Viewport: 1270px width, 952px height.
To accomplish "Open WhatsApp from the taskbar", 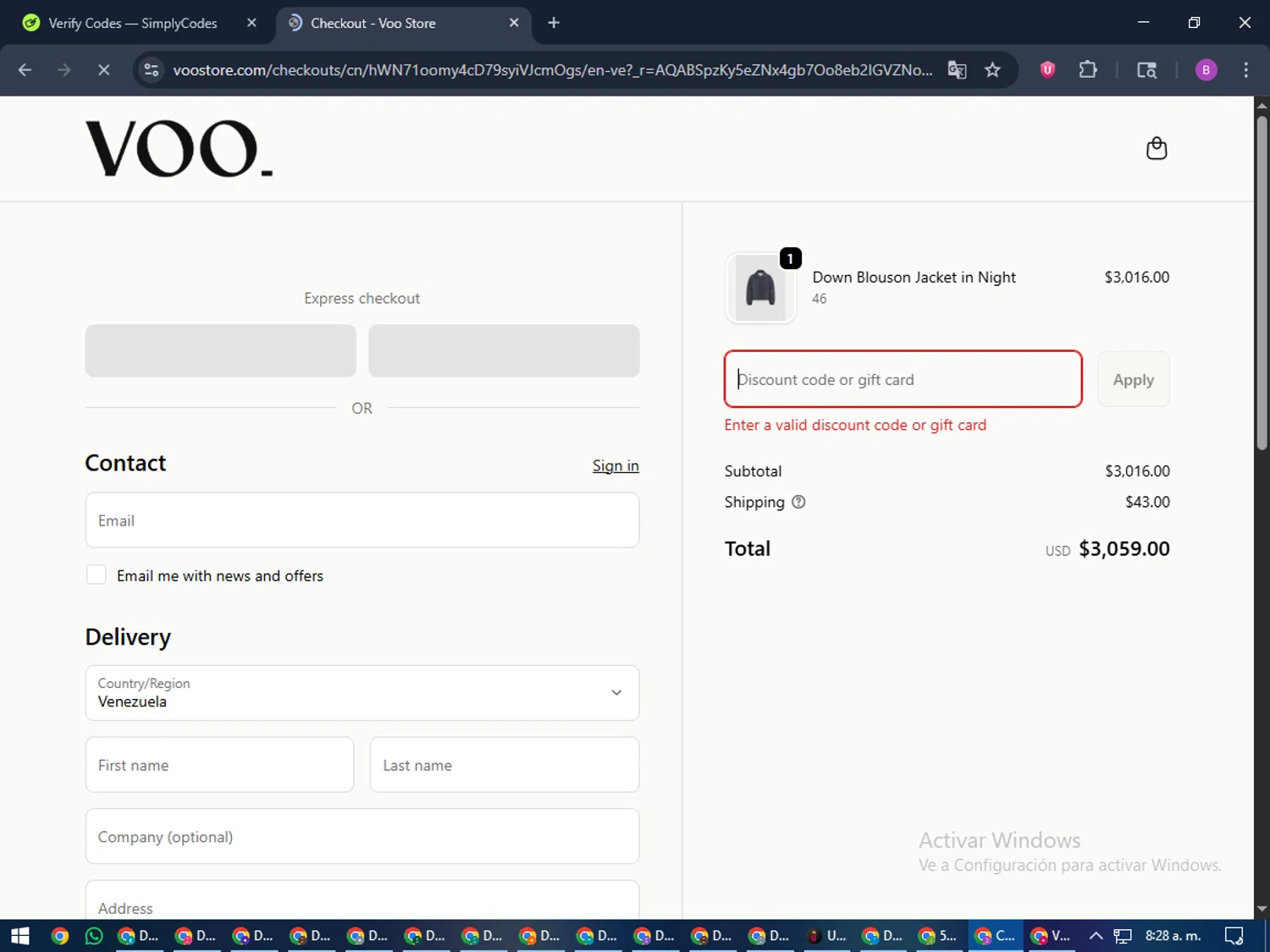I will tap(94, 936).
